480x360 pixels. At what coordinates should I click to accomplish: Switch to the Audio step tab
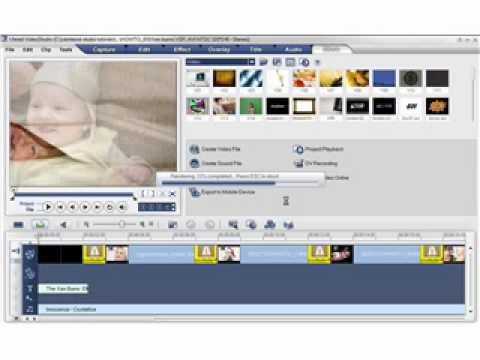click(294, 50)
